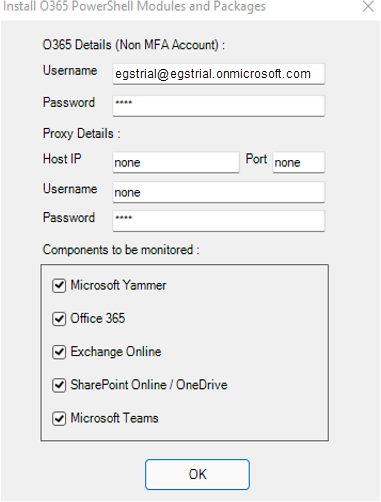Toggle SharePoint Online / OneDrive checkbox
The width and height of the screenshot is (381, 502).
pyautogui.click(x=59, y=385)
